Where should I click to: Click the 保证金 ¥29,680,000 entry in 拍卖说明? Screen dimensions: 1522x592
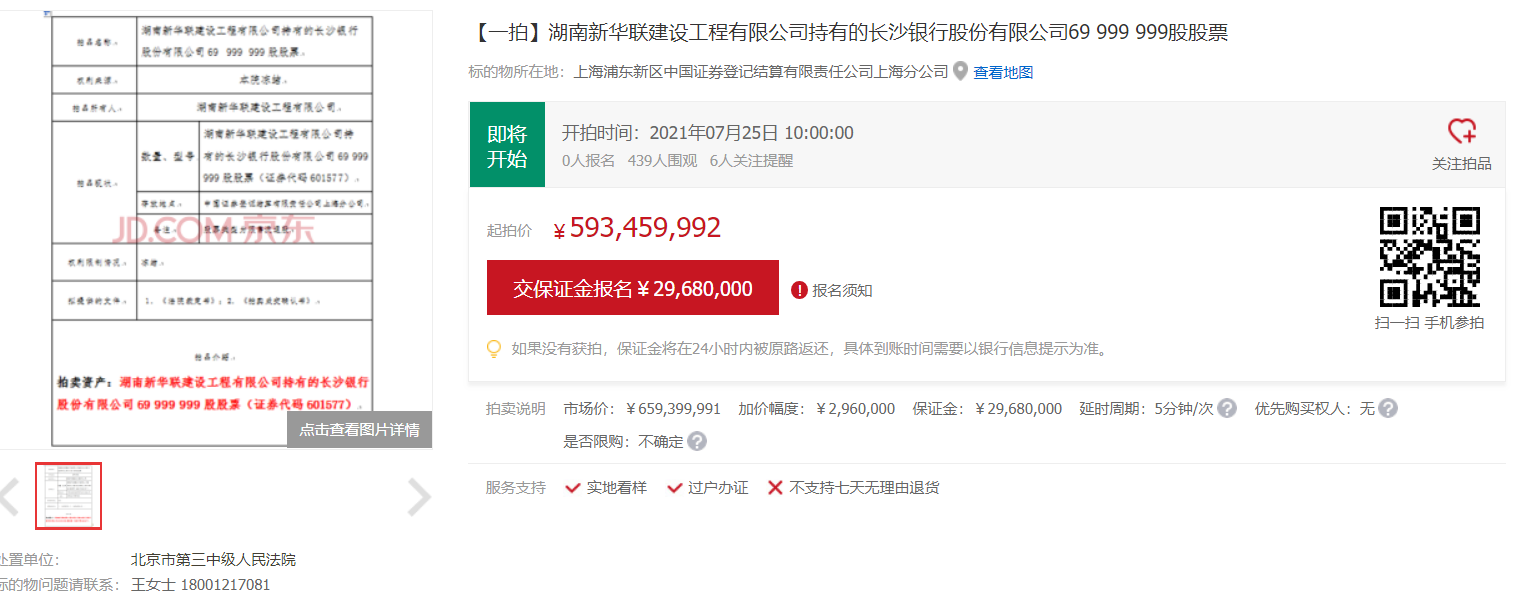point(987,408)
